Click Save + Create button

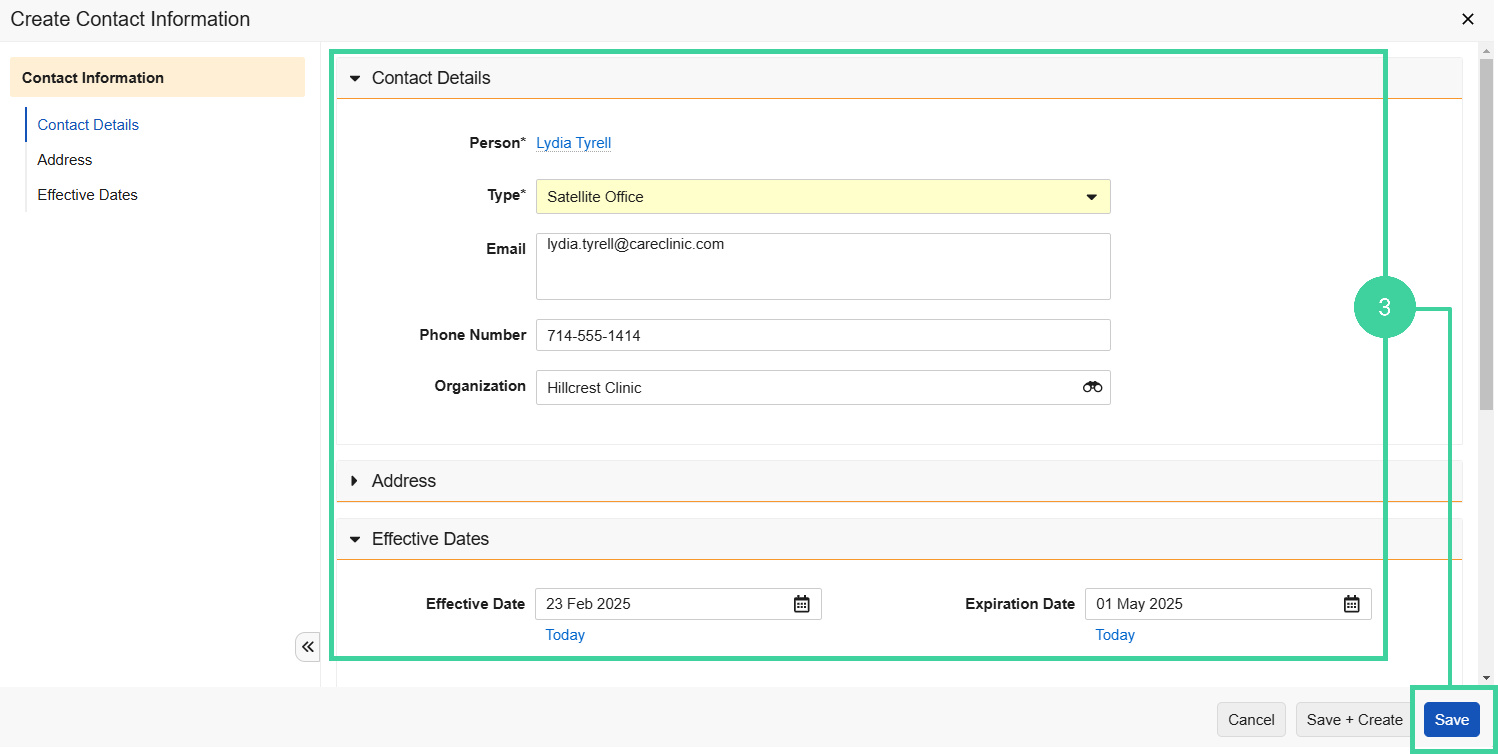[1355, 720]
